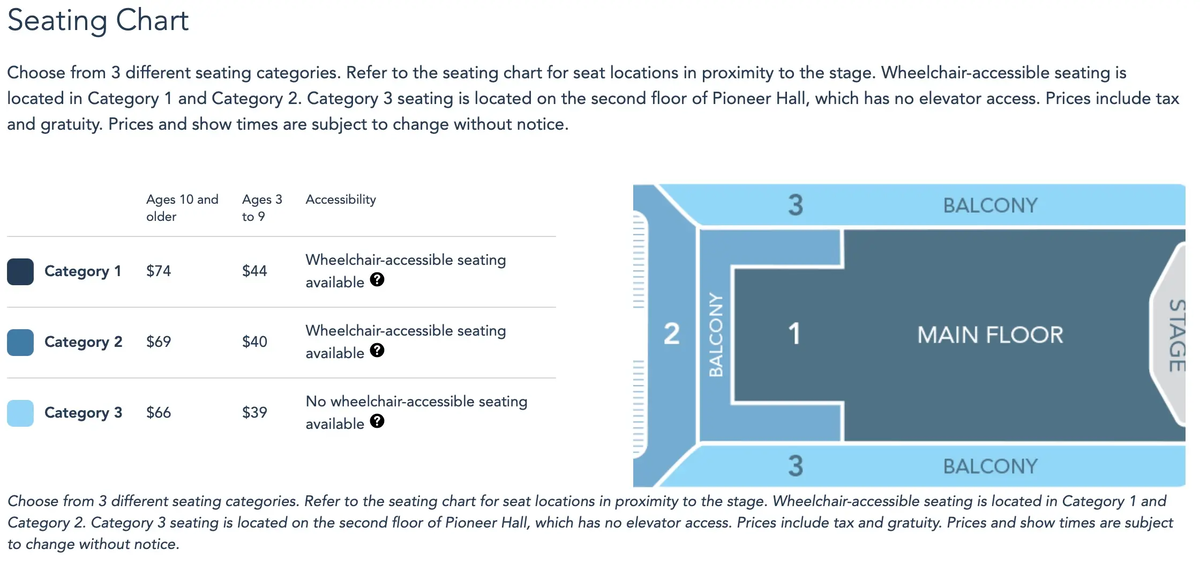
Task: Click the MAIN FLOOR label on the map
Action: 990,335
